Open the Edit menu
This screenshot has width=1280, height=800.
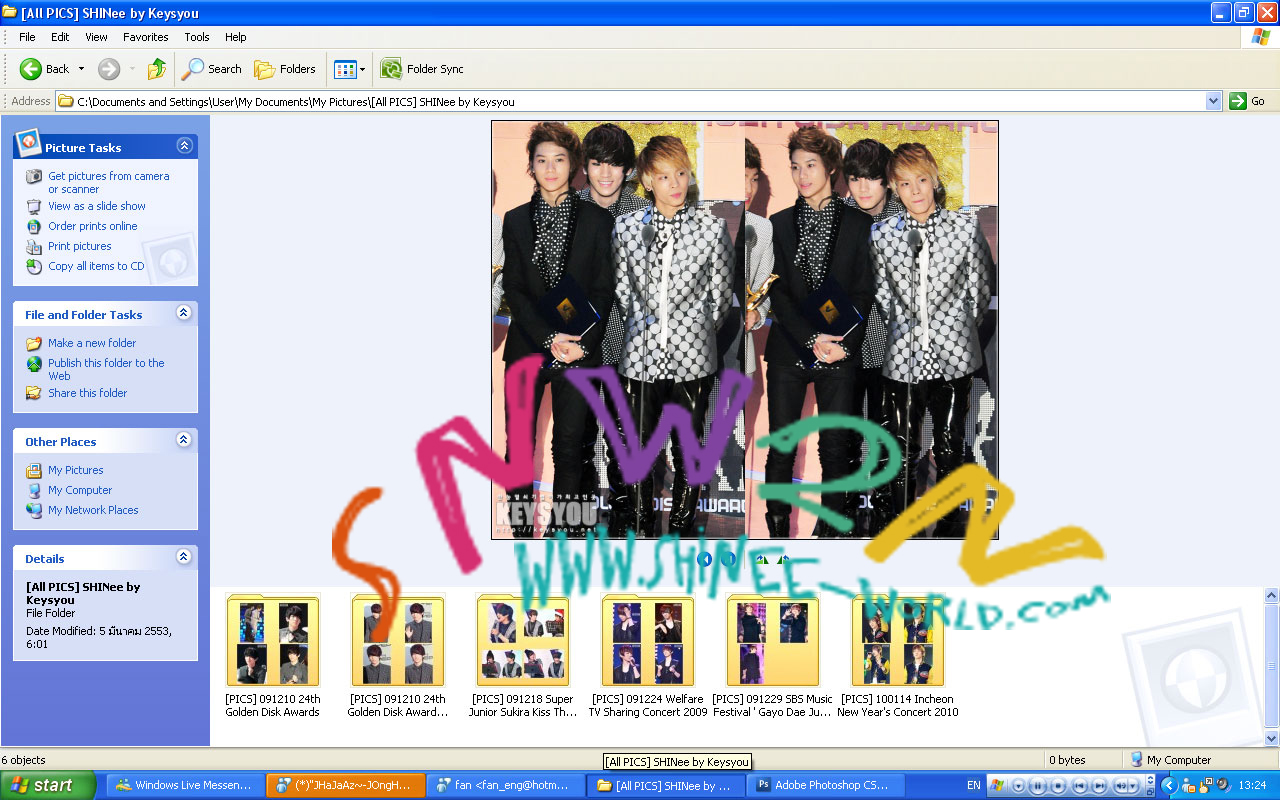(60, 37)
